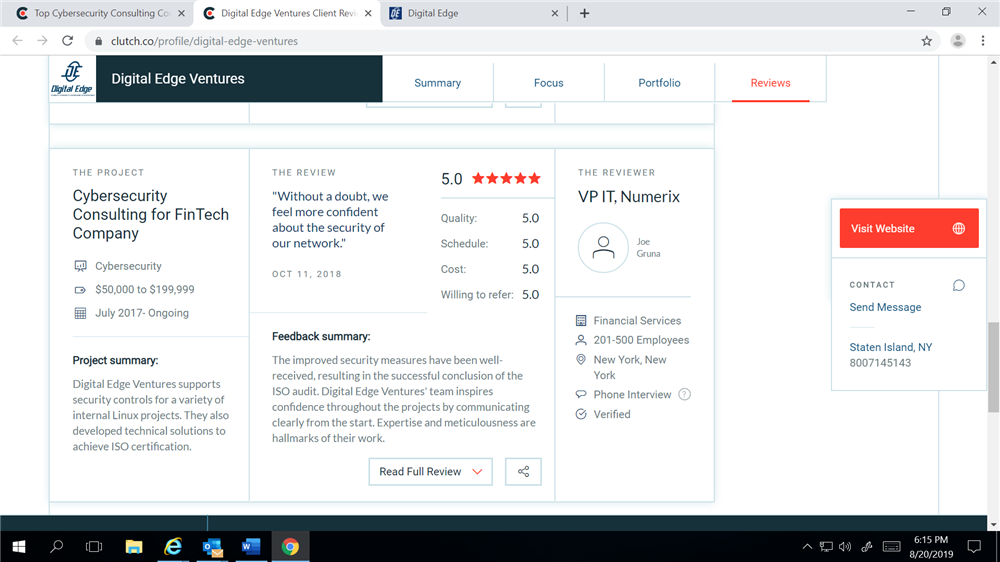View site security lock icon info
1000x562 pixels.
point(98,41)
